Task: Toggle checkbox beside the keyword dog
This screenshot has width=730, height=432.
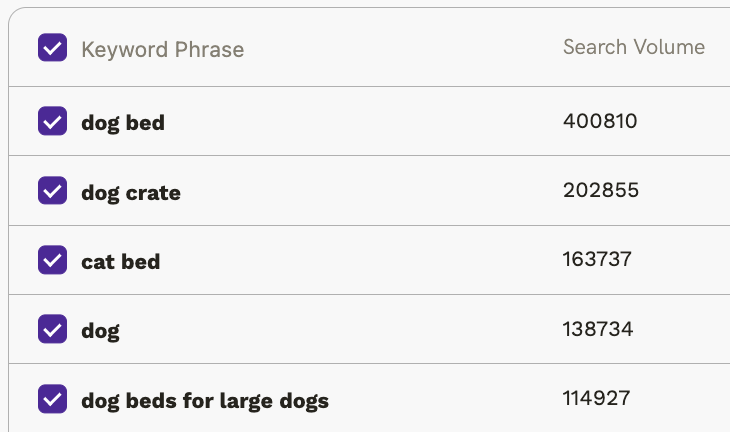Action: coord(52,329)
